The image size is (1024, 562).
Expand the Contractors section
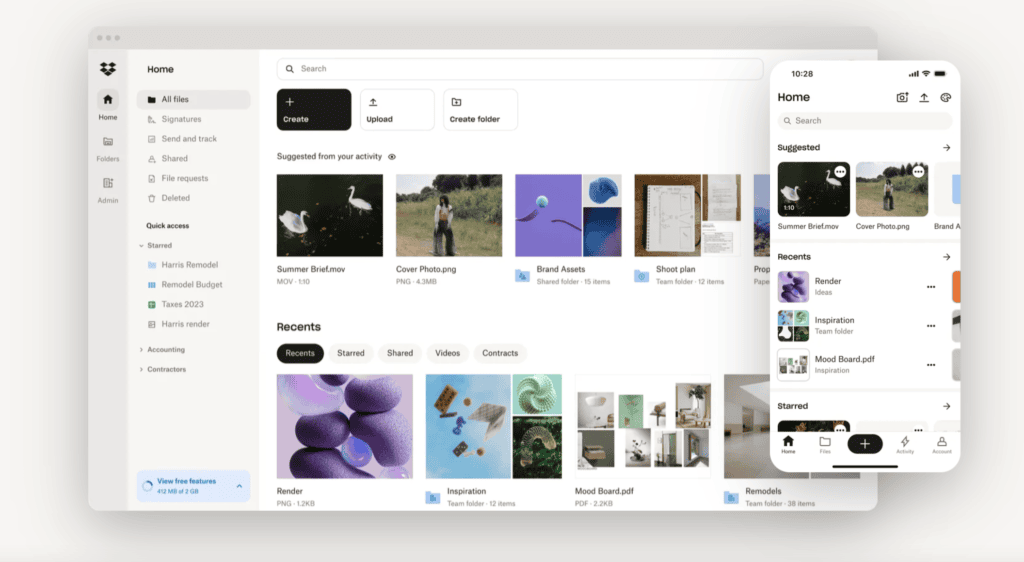tap(141, 369)
